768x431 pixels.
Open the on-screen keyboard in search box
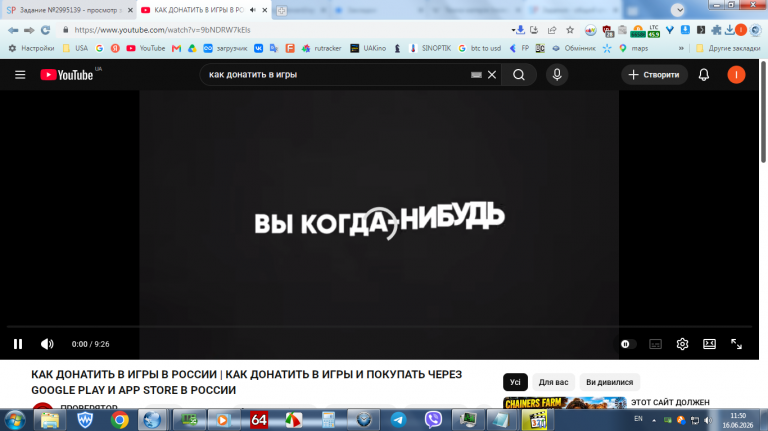[x=476, y=75]
